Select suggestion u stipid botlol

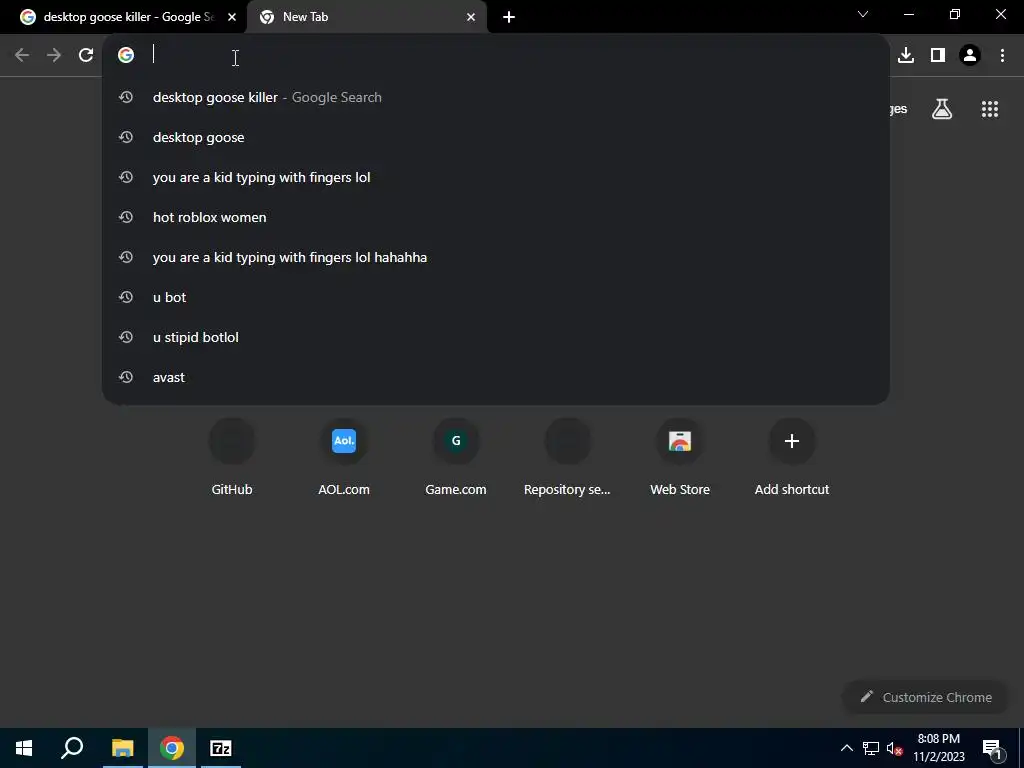point(496,337)
